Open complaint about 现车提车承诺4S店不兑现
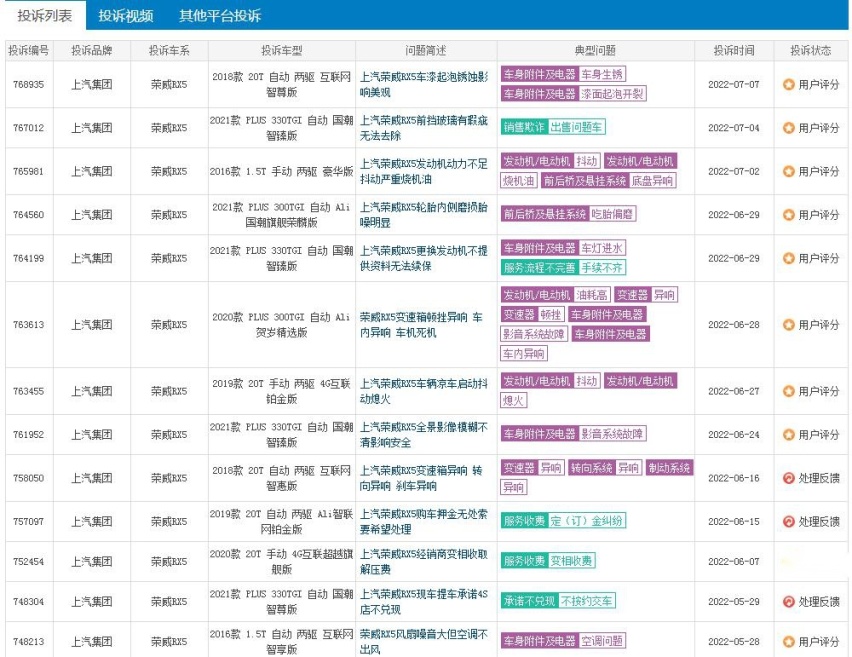 coord(424,601)
